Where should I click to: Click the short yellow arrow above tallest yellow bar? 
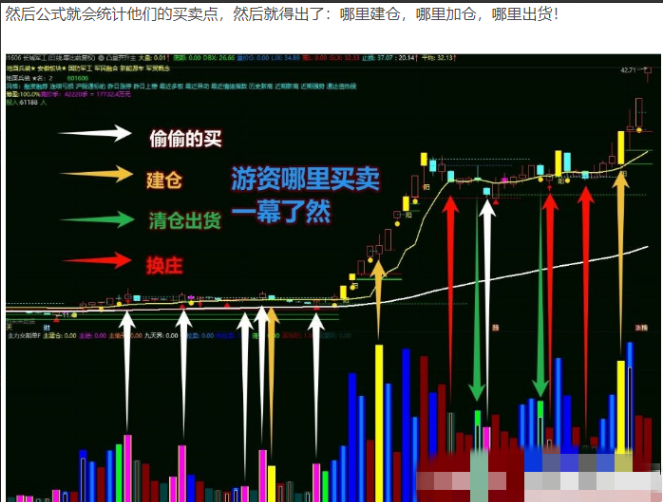pyautogui.click(x=378, y=298)
